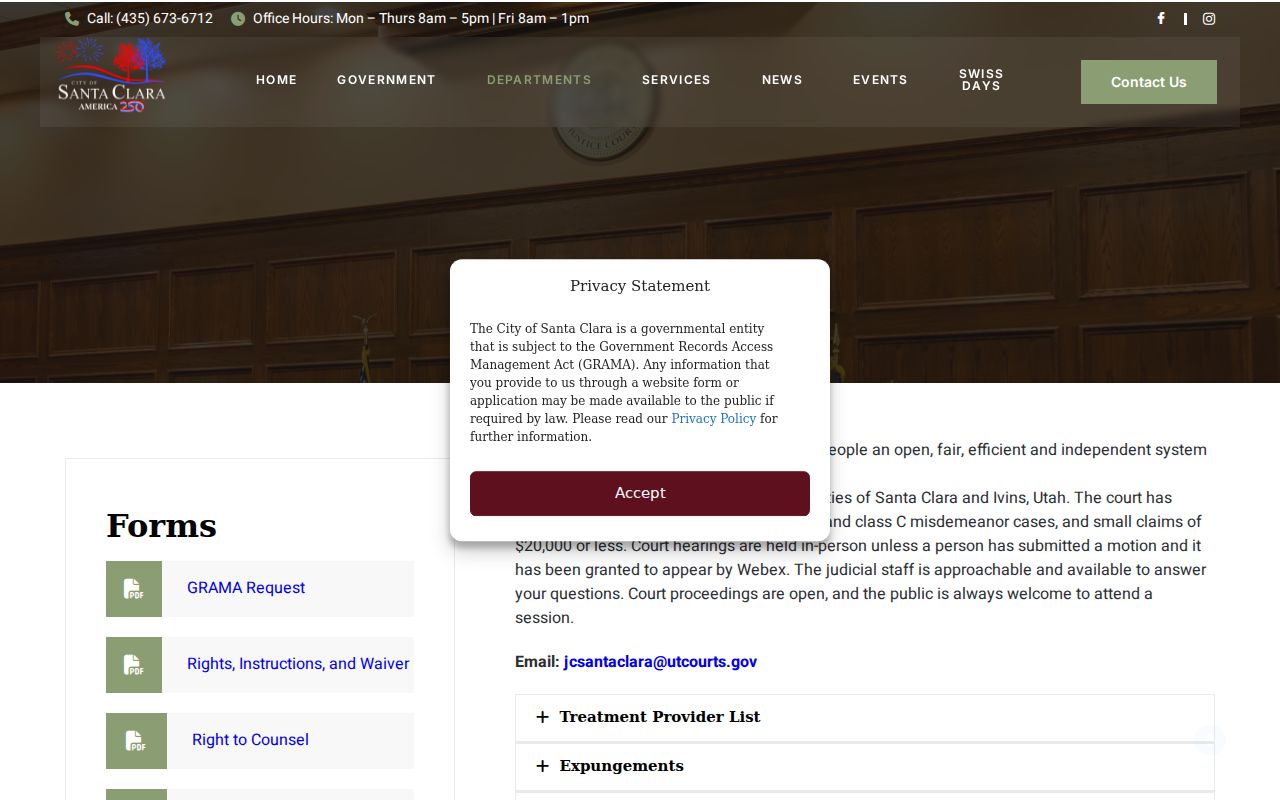Screen dimensions: 1280x800
Task: Open the Facebook page icon
Action: [1161, 18]
